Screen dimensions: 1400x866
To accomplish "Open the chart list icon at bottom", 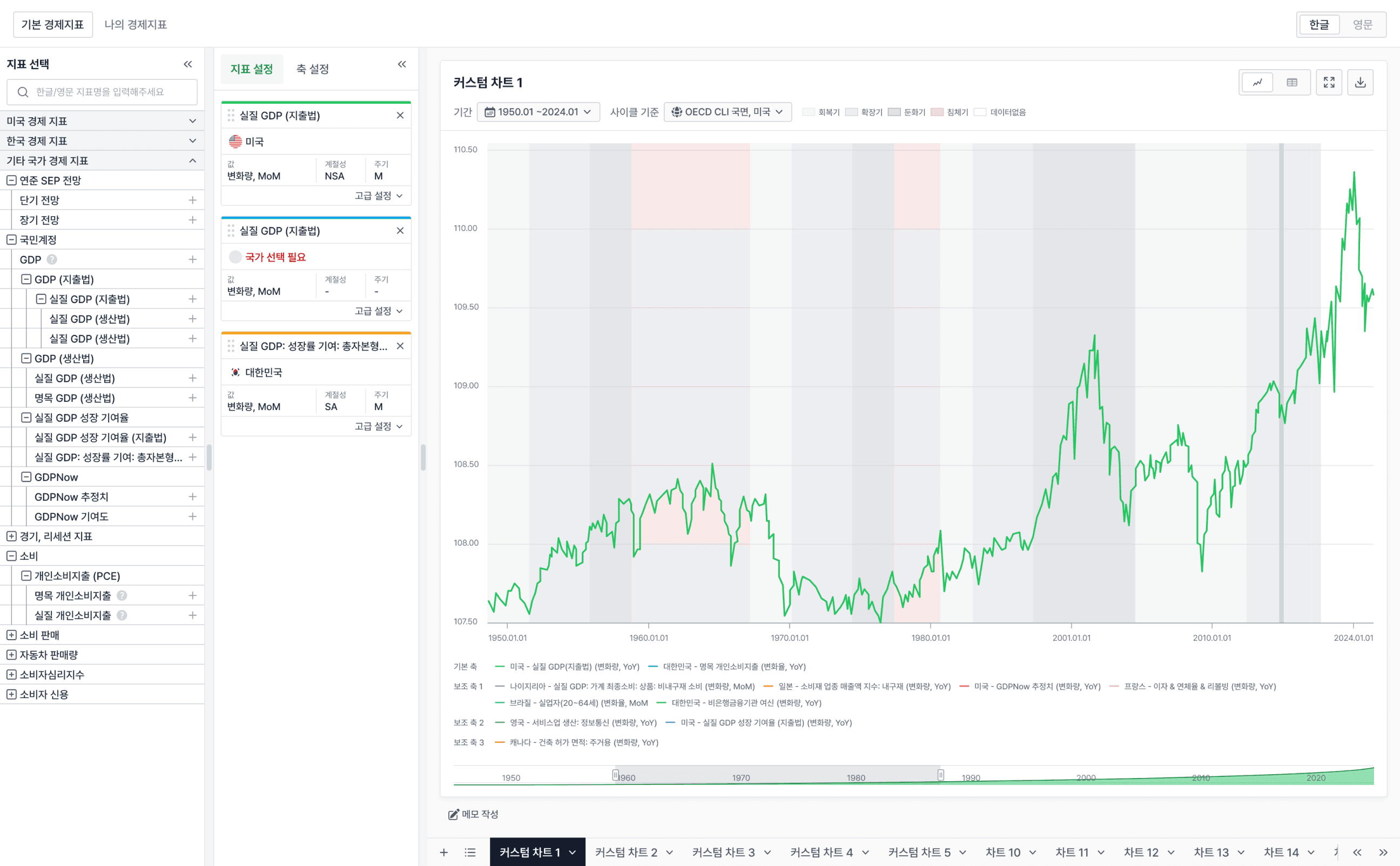I will [x=470, y=852].
